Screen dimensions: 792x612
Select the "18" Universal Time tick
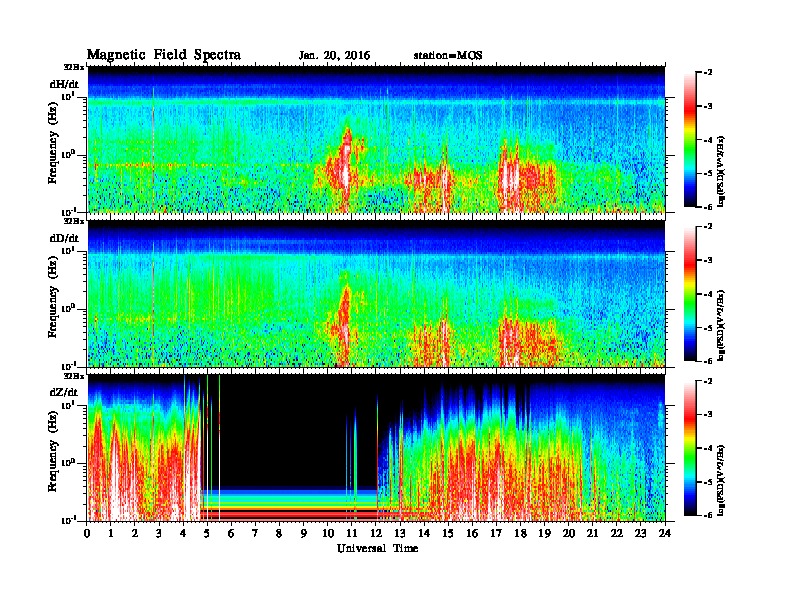(x=520, y=534)
